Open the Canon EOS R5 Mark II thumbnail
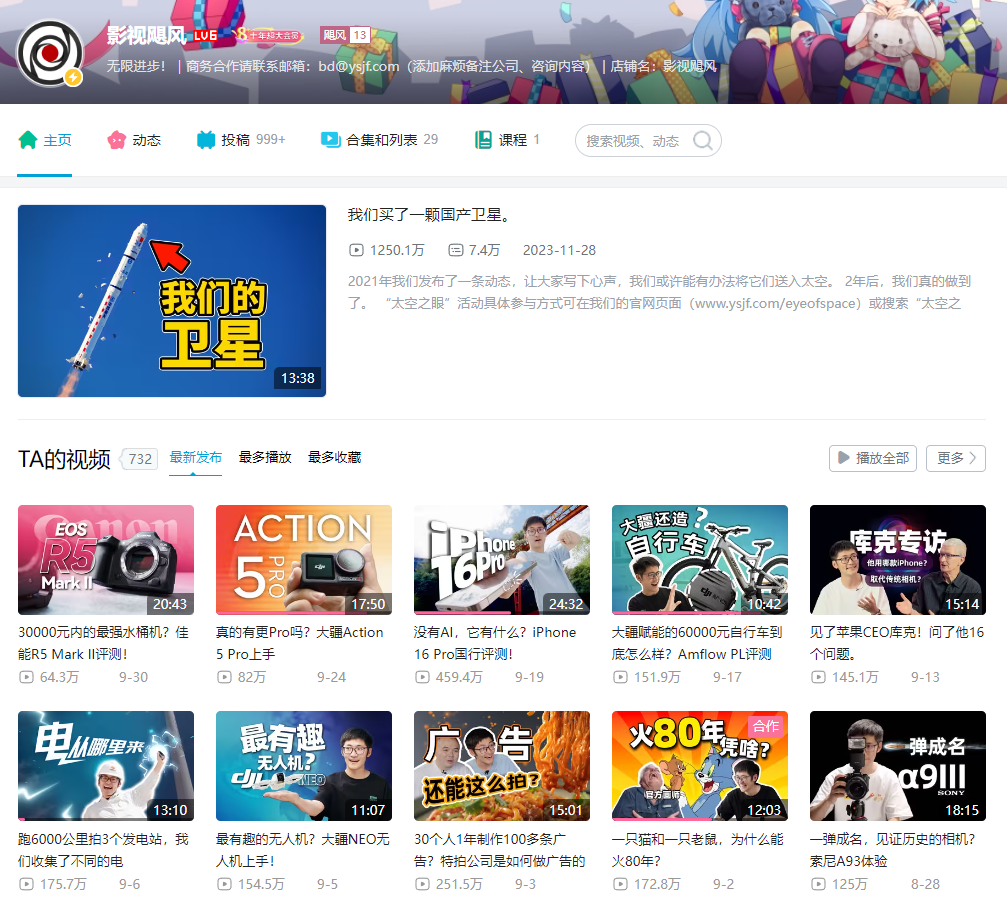Viewport: 1007px width, 911px height. [x=106, y=560]
